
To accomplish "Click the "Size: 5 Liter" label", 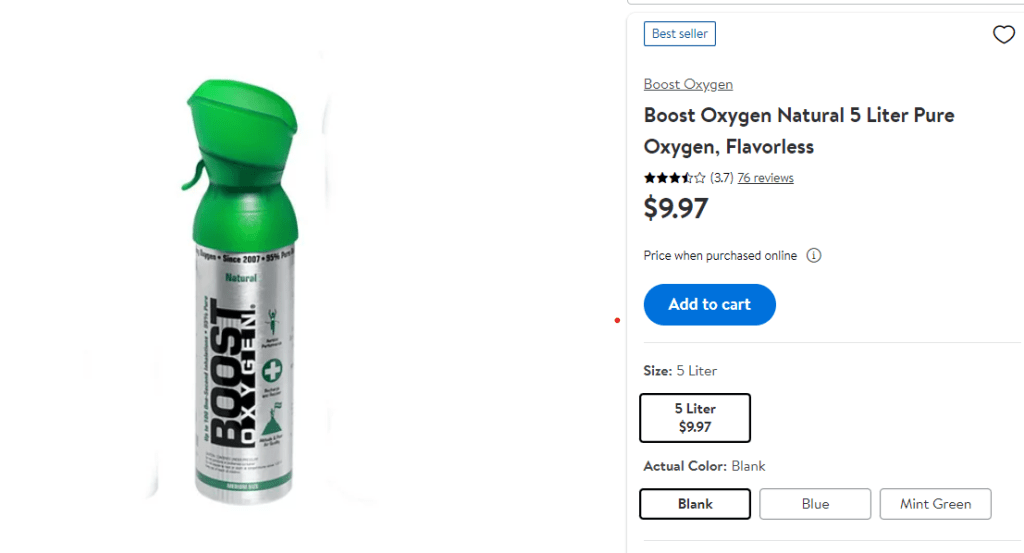I will pos(680,371).
